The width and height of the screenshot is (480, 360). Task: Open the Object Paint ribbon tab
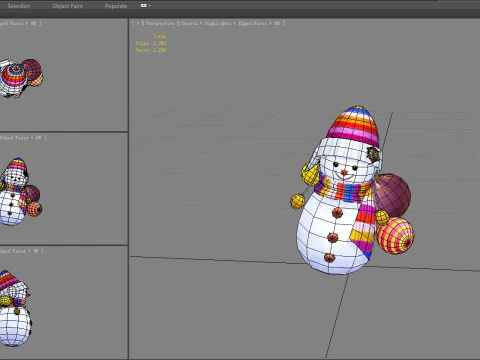(x=68, y=6)
